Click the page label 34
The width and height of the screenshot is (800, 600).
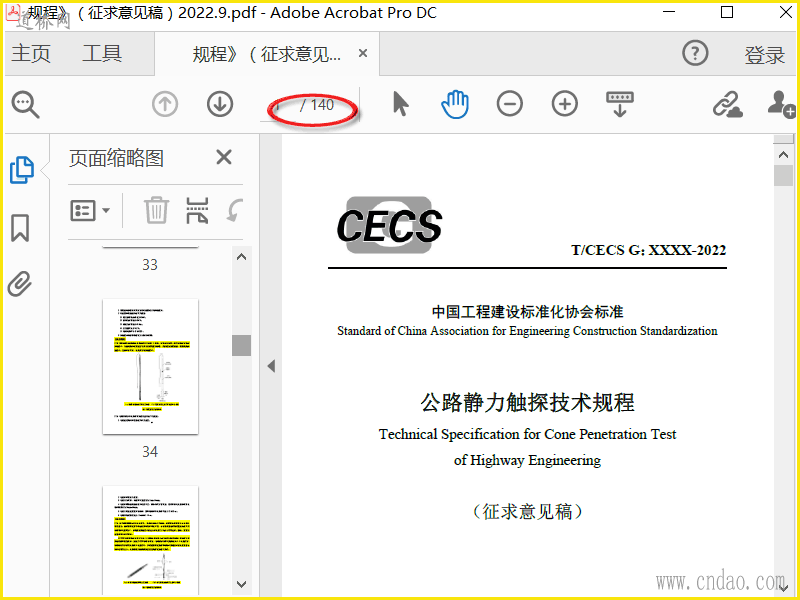[x=150, y=452]
